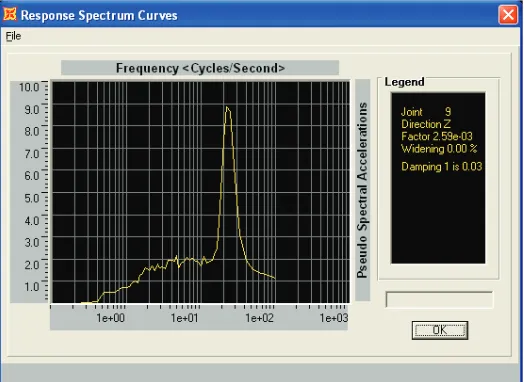Click the Damping 1 is 0.03 legend entry
Image resolution: width=524 pixels, height=382 pixels.
pyautogui.click(x=442, y=166)
